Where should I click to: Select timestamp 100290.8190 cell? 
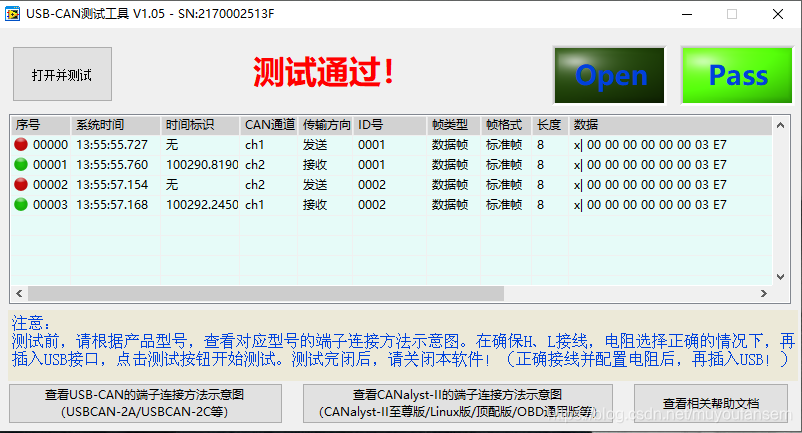click(202, 165)
